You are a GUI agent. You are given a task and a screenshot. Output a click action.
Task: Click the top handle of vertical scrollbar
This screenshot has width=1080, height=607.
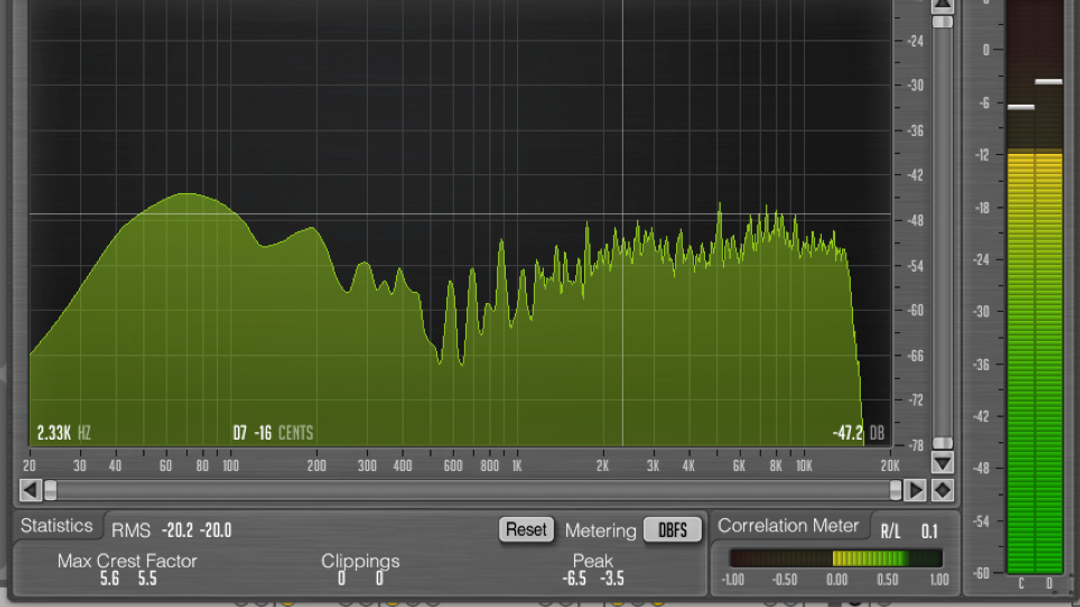coord(942,21)
